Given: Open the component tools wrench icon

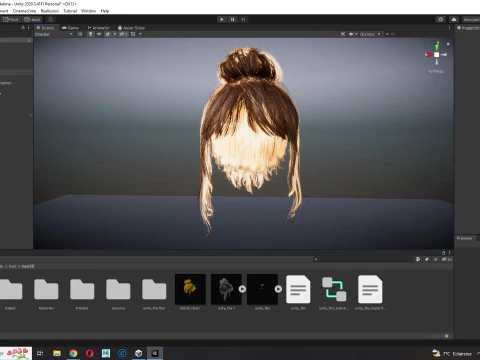Looking at the screenshot, I should click(343, 34).
